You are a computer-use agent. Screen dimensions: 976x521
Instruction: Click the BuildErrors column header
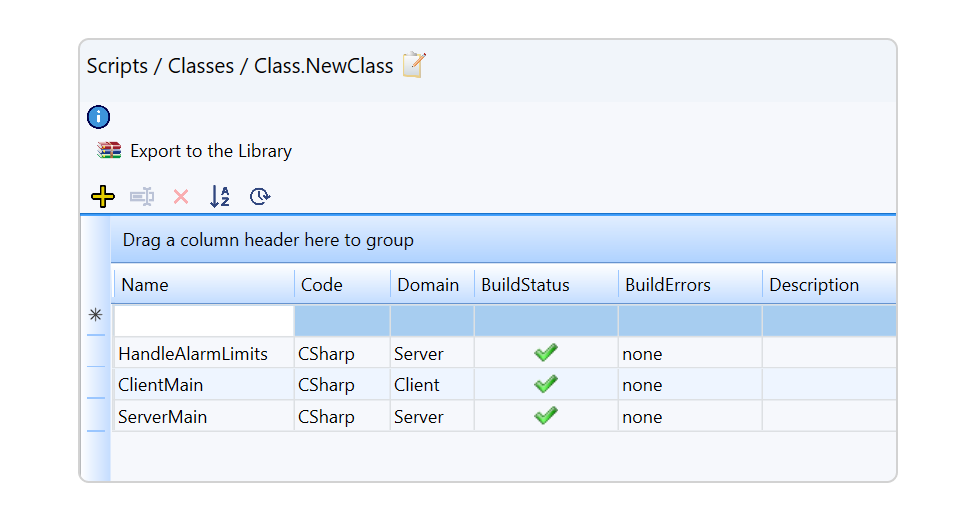pos(668,285)
